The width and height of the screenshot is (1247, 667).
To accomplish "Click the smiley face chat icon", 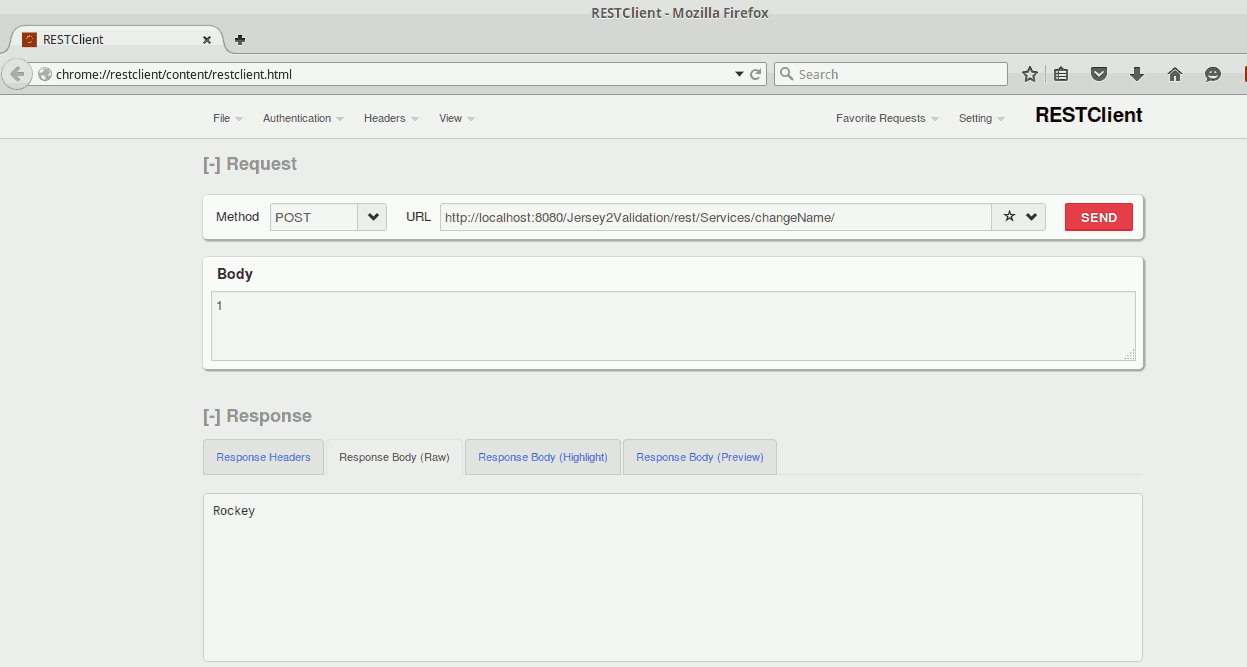I will point(1213,74).
